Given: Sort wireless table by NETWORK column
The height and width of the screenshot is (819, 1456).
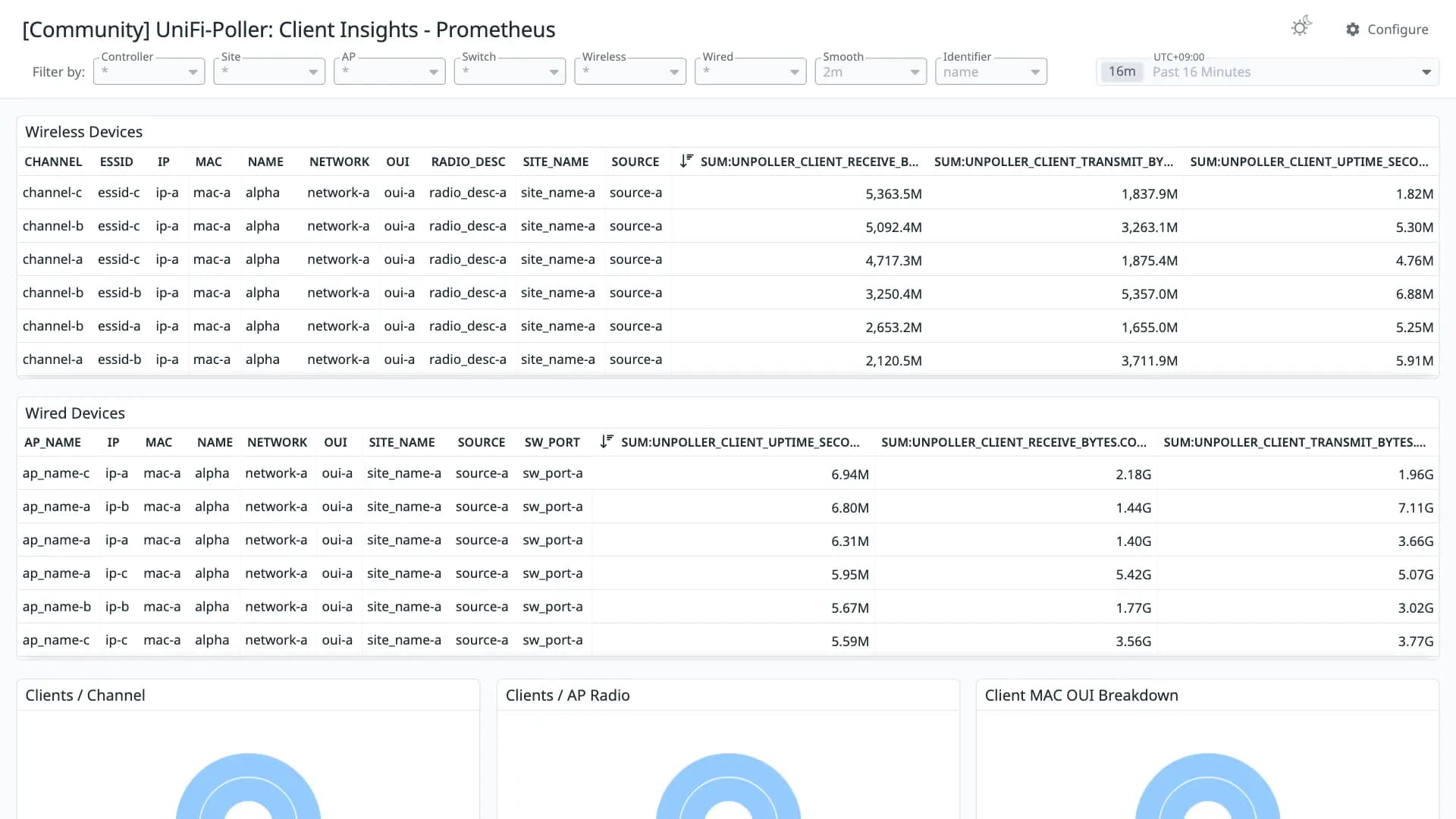Looking at the screenshot, I should coord(339,162).
